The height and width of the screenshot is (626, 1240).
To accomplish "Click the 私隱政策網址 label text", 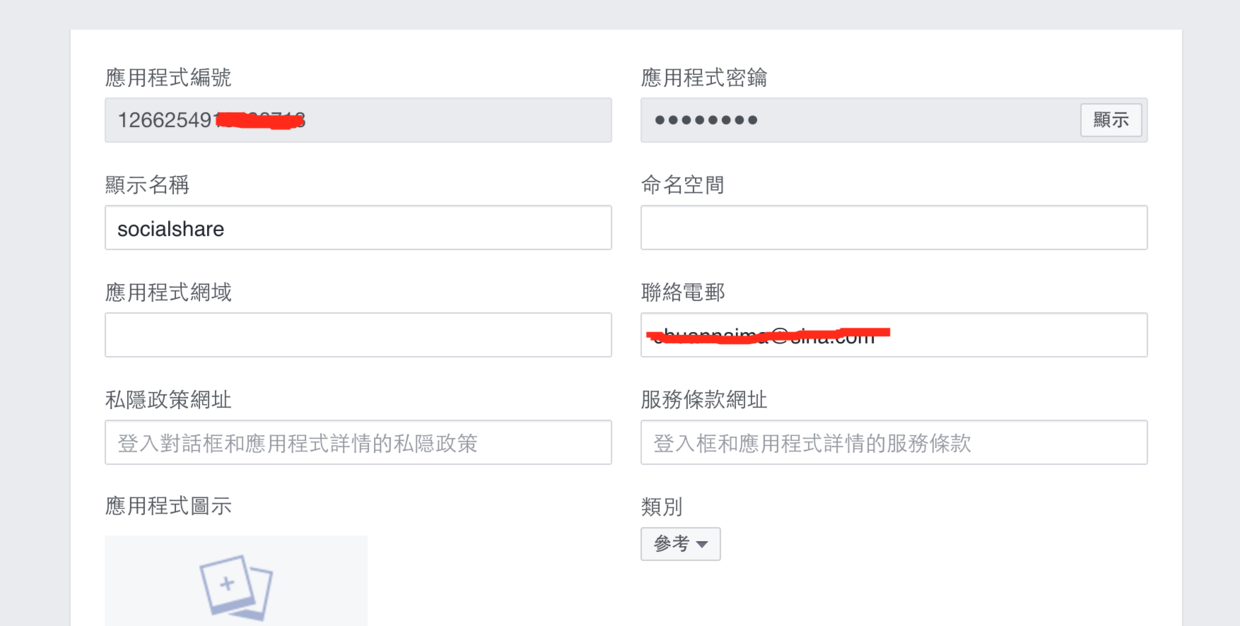I will [168, 399].
